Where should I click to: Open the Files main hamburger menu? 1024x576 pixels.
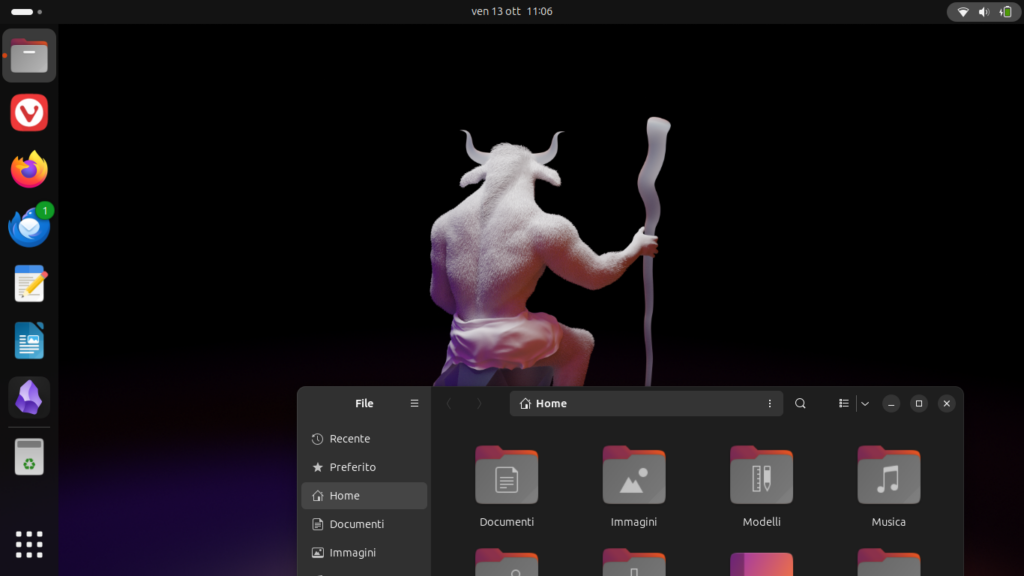(414, 404)
